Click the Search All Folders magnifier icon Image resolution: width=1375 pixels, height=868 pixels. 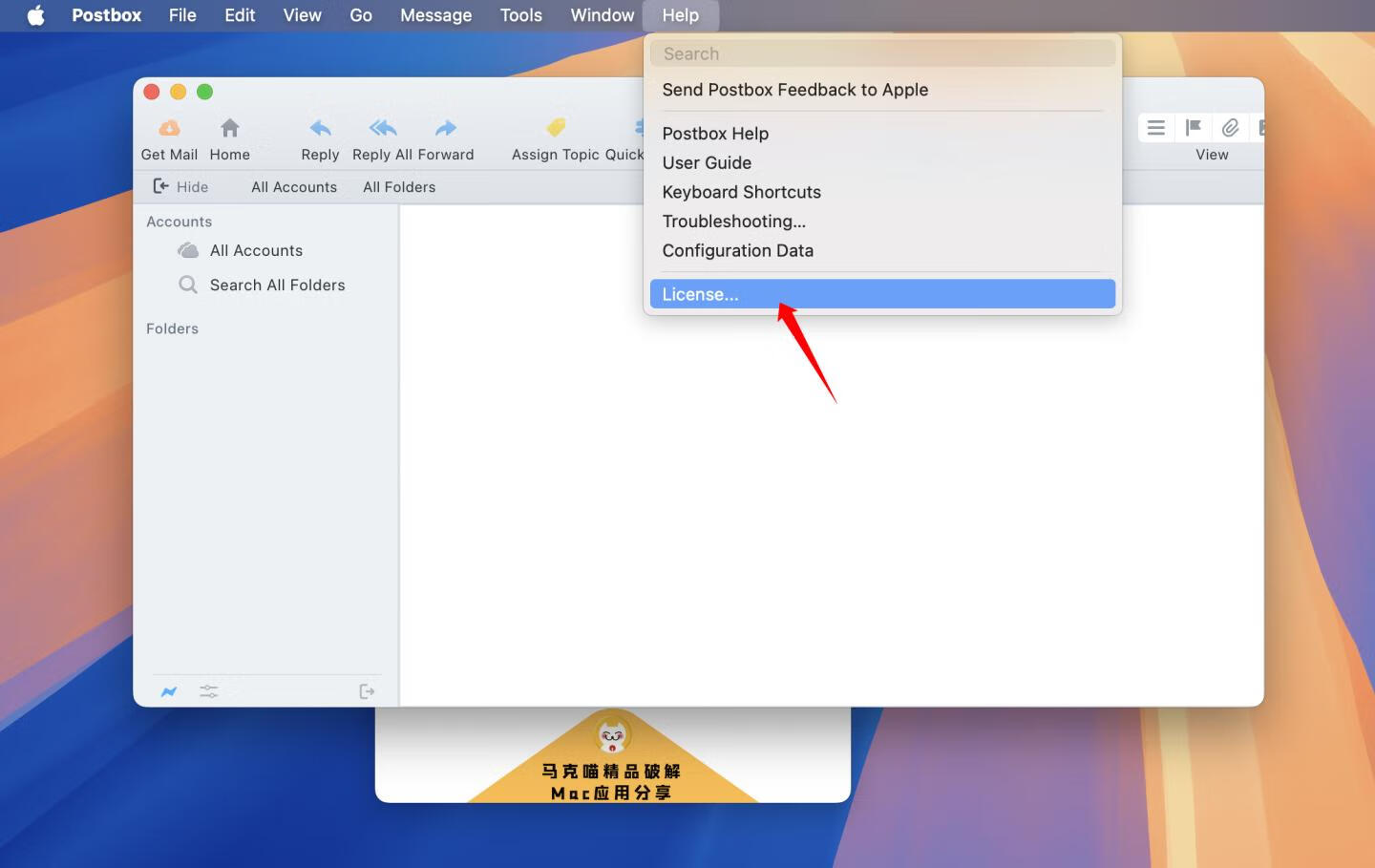188,285
